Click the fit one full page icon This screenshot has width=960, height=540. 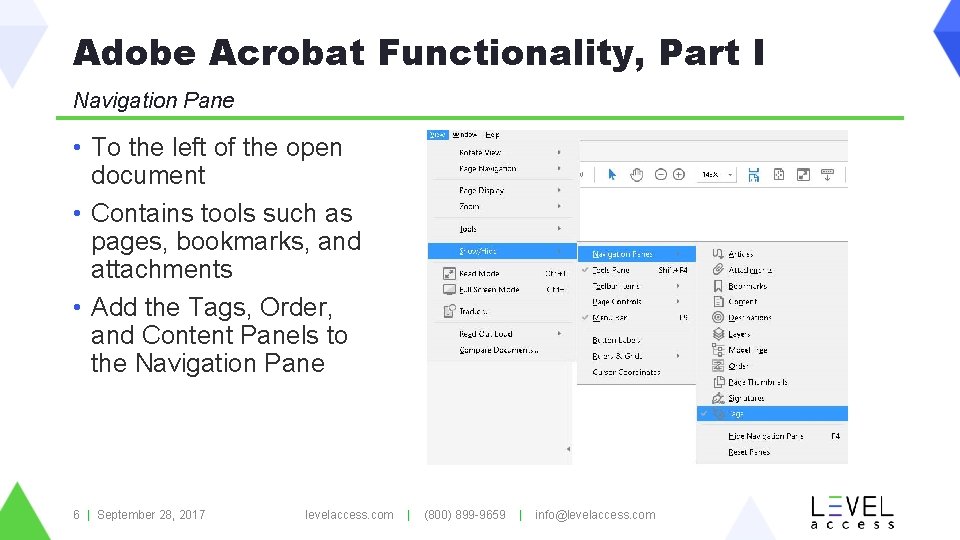pos(779,174)
